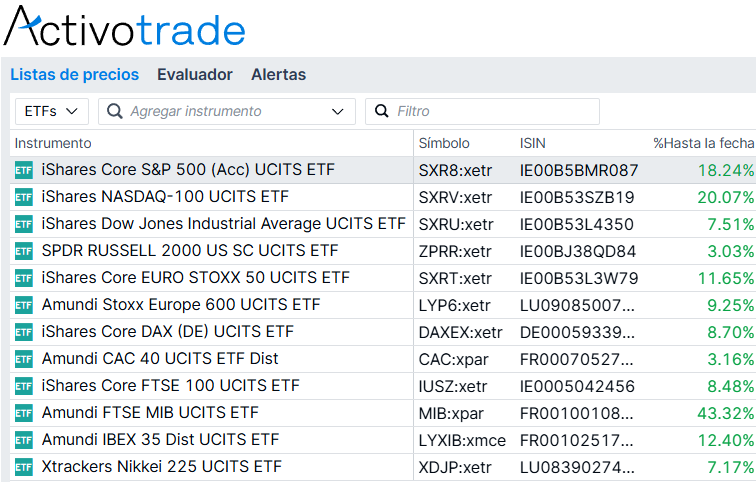Click the ETF icon beside Amundi CAC 40
The image size is (756, 482).
coord(24,359)
